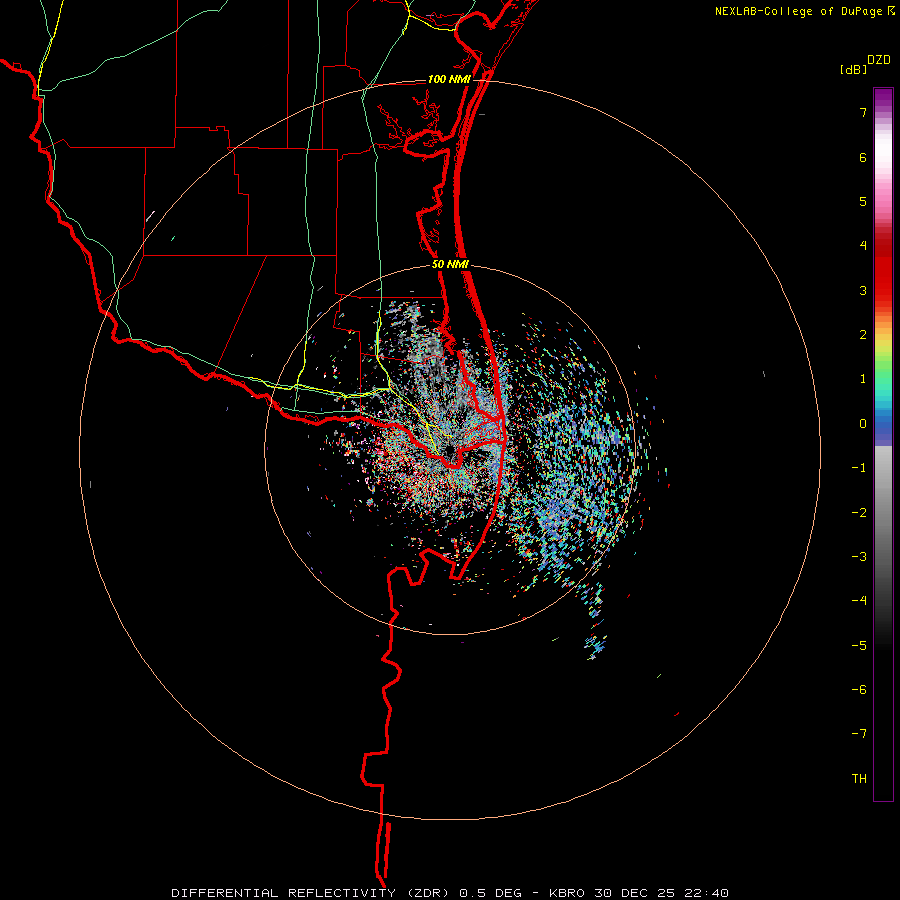Select the positive 2 colorbar tick label

[x=863, y=335]
